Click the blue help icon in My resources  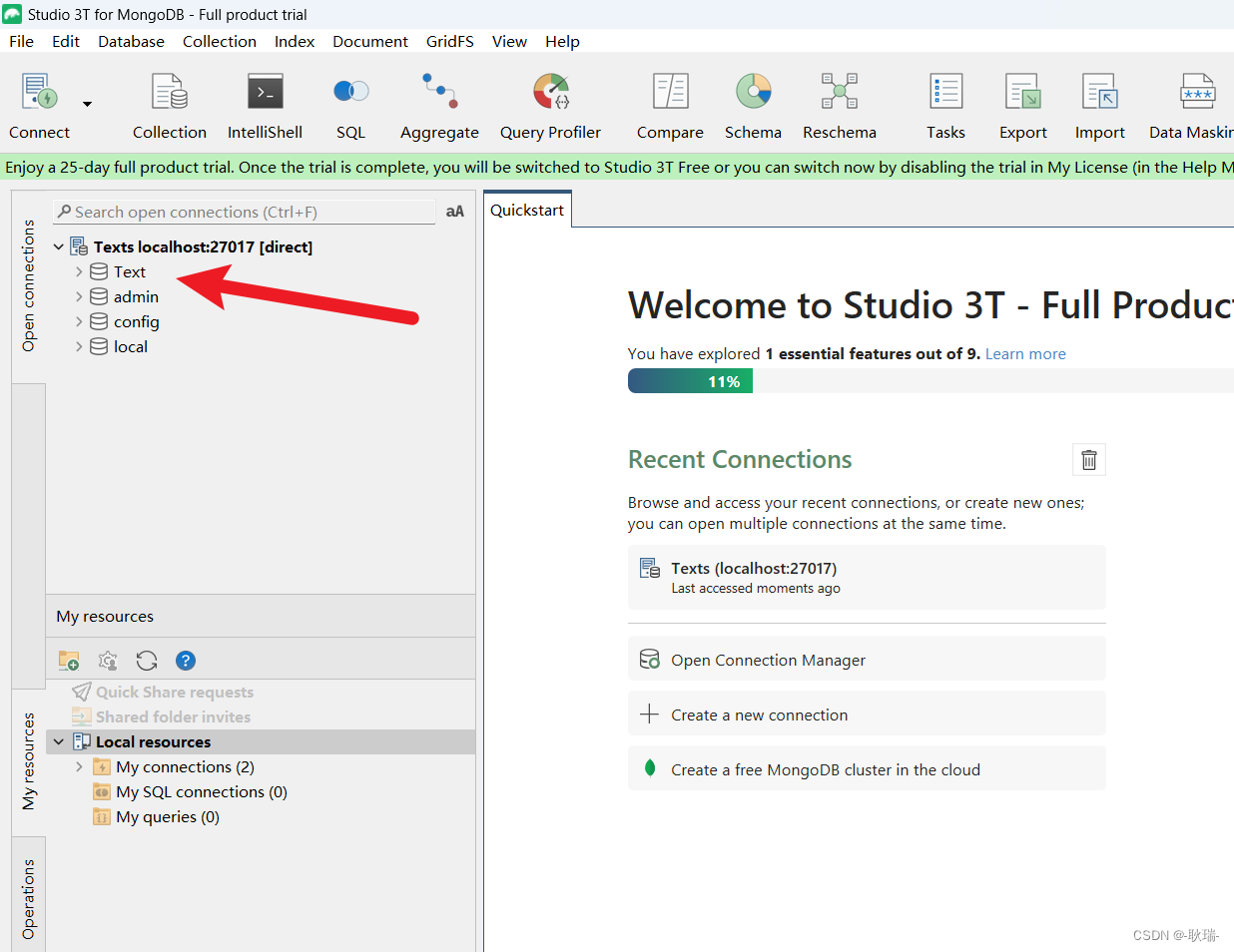coord(186,661)
